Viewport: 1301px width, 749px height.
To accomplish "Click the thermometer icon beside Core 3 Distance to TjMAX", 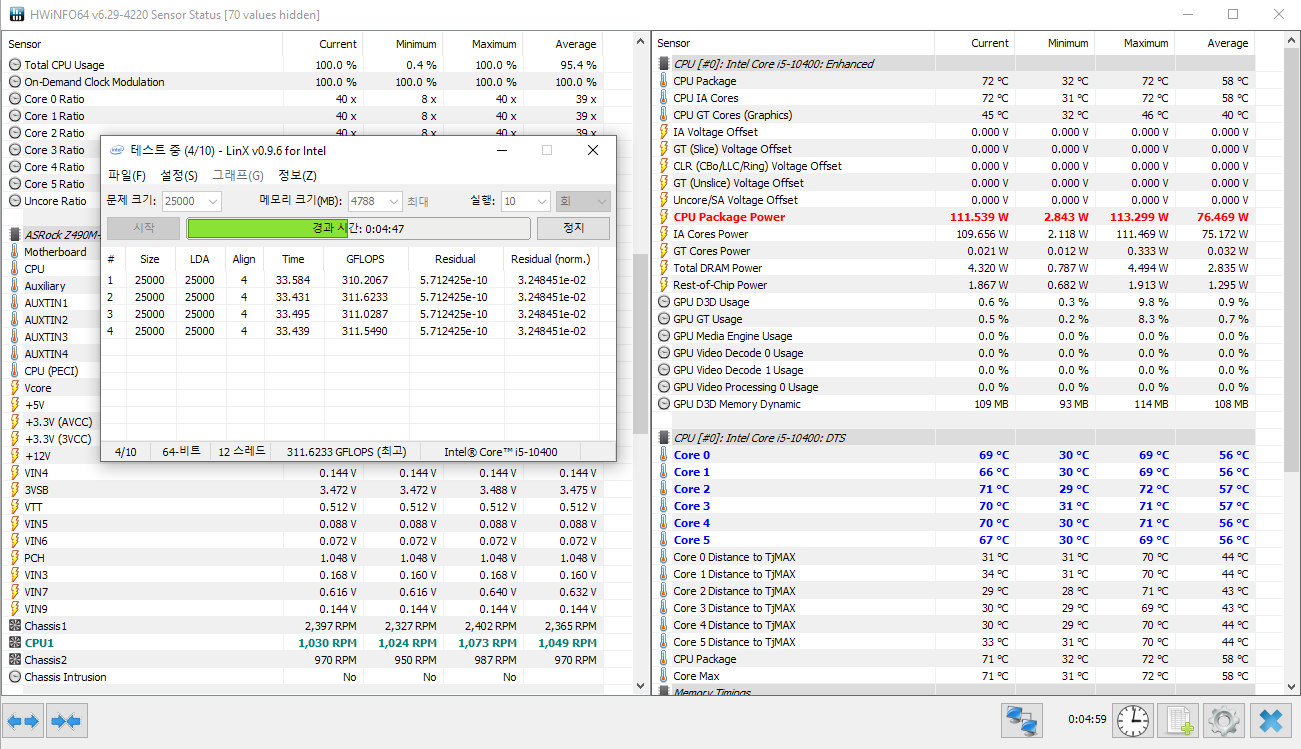I will (x=664, y=608).
